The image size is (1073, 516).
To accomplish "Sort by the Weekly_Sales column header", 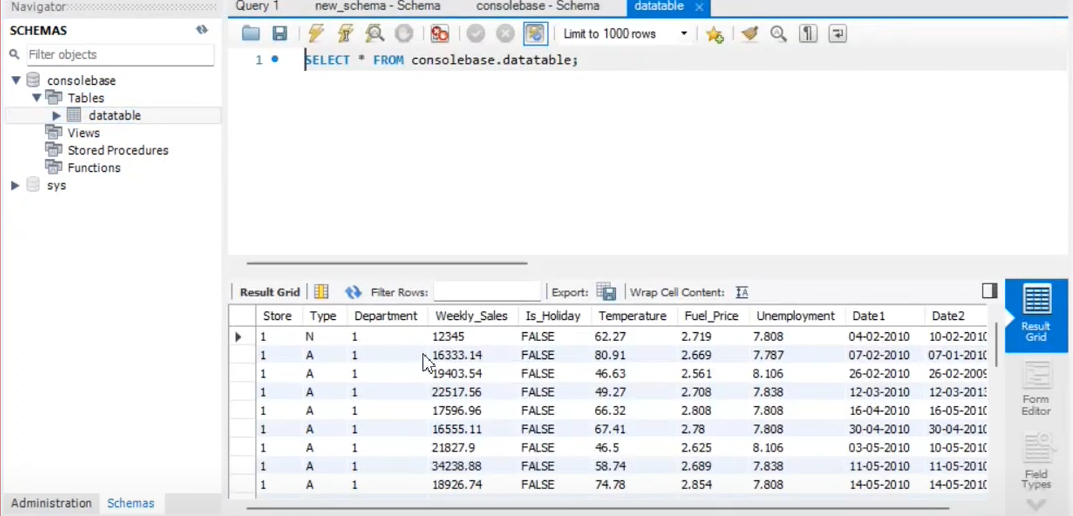I will tap(471, 316).
